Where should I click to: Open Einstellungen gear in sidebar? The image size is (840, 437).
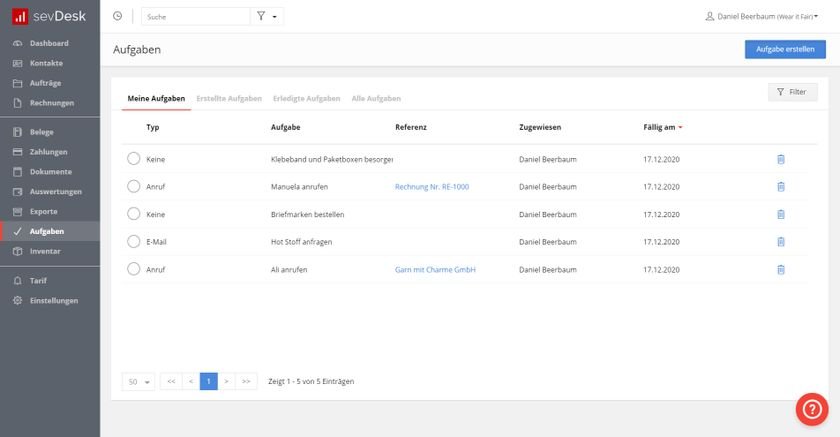tap(53, 300)
